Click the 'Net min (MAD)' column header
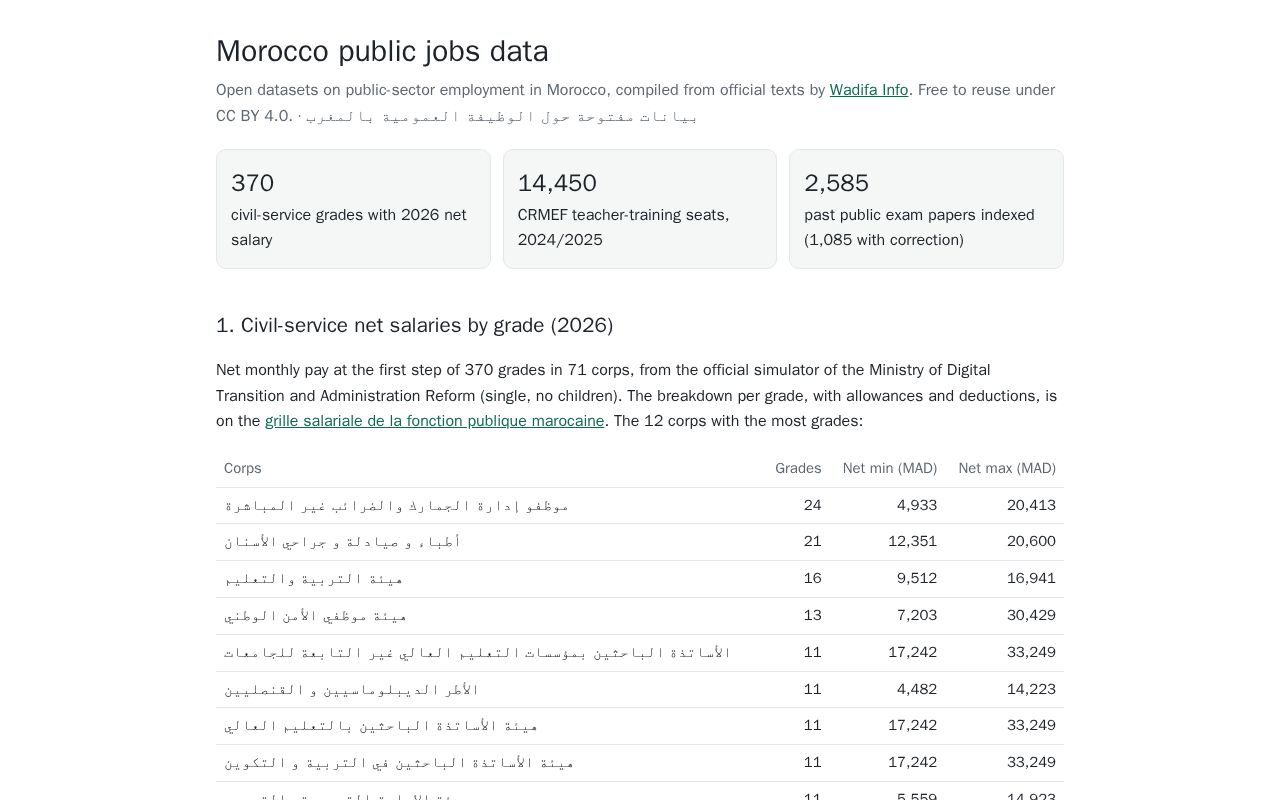This screenshot has width=1280, height=800. point(890,468)
